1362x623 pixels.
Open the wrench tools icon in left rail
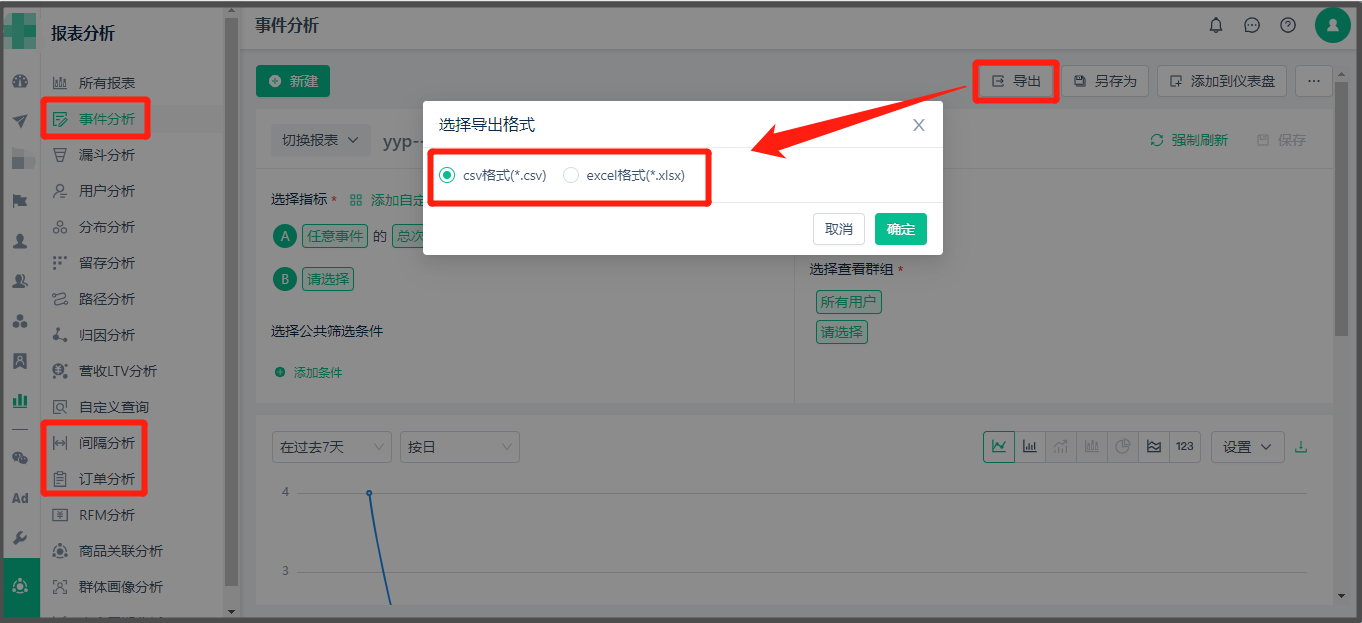click(20, 538)
